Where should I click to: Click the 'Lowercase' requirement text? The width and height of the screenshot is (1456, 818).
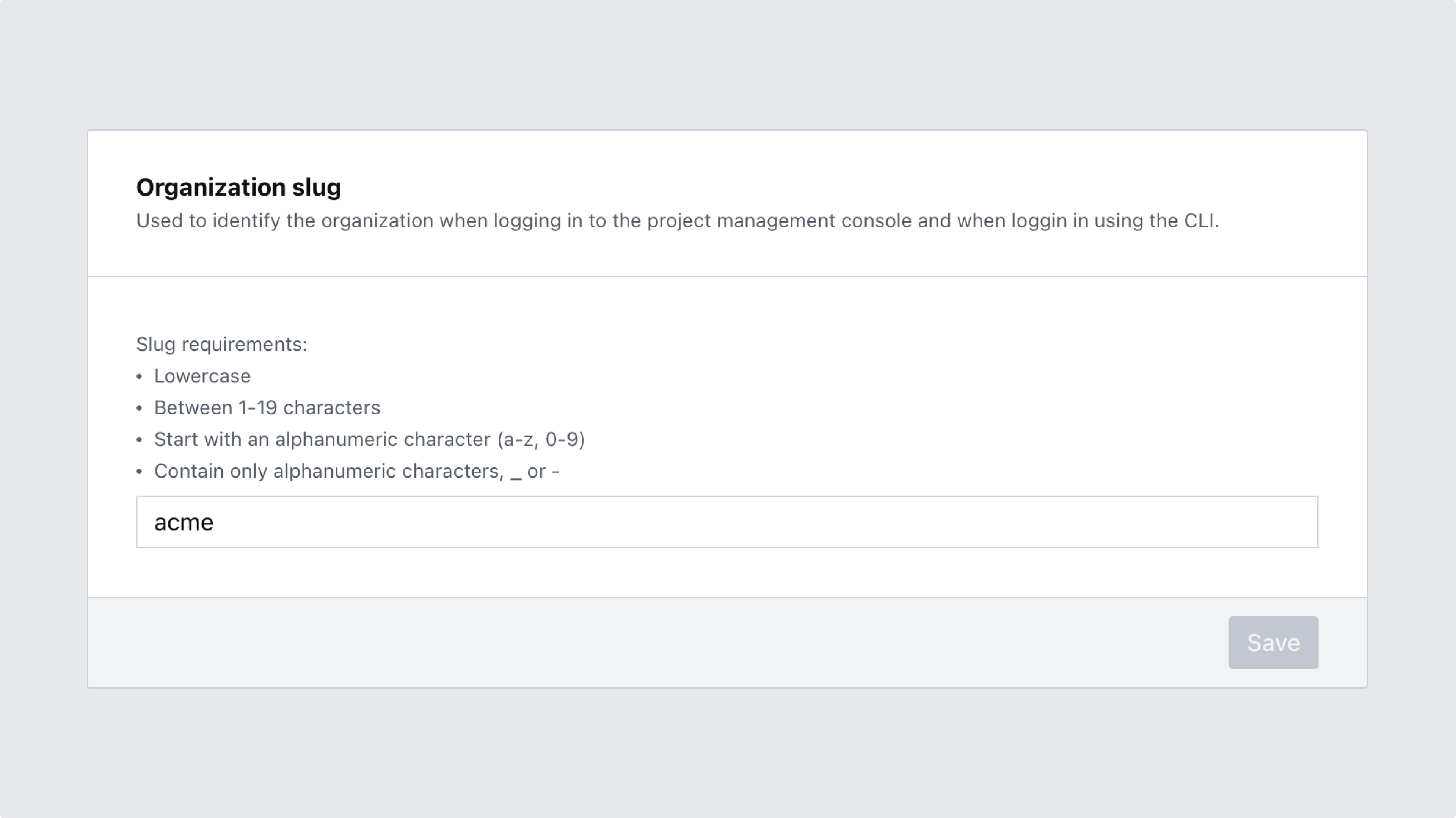coord(202,376)
